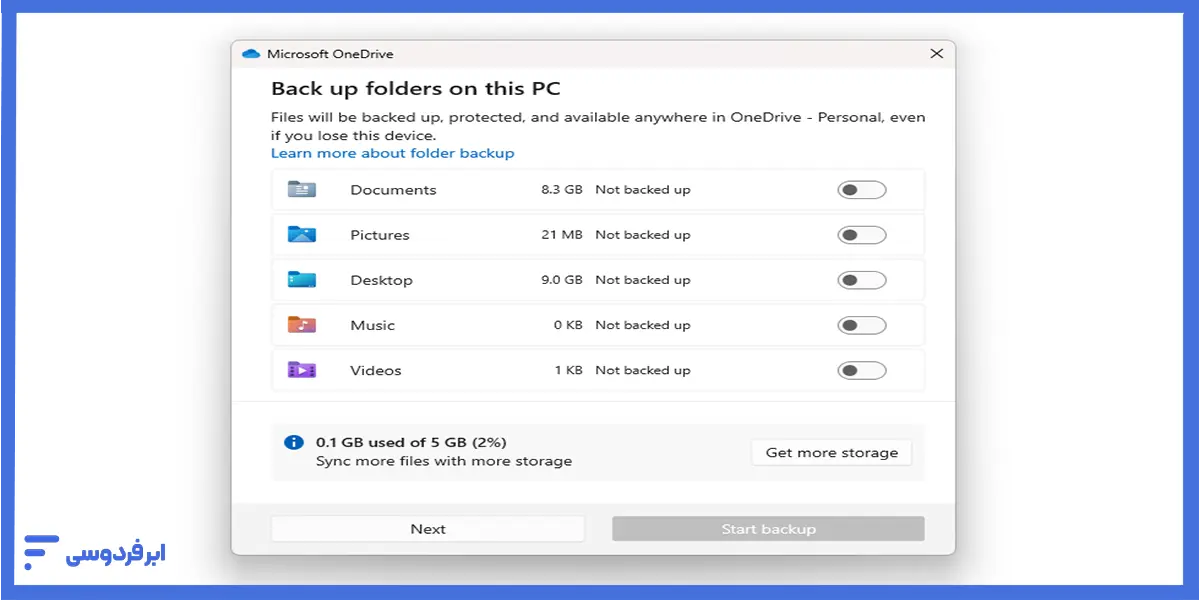The height and width of the screenshot is (600, 1200).
Task: Click the Get more storage button
Action: click(832, 452)
